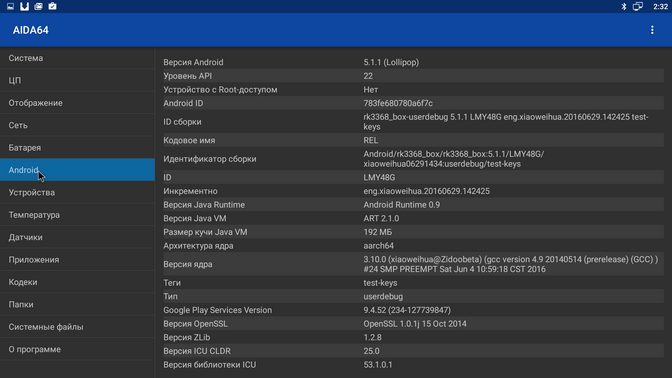
Task: Open the Батарея section
Action: pyautogui.click(x=77, y=147)
